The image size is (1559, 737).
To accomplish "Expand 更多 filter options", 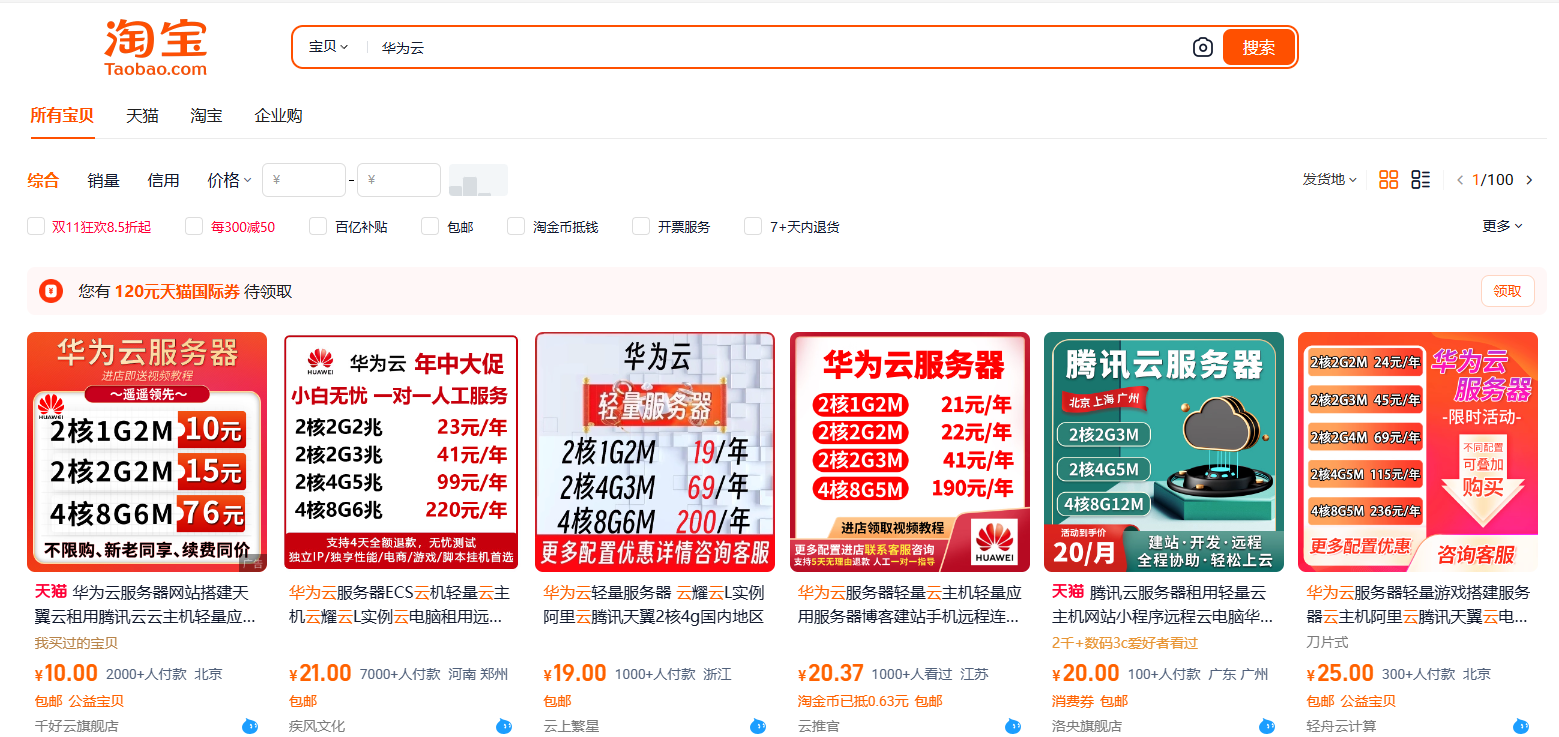I will 1502,226.
